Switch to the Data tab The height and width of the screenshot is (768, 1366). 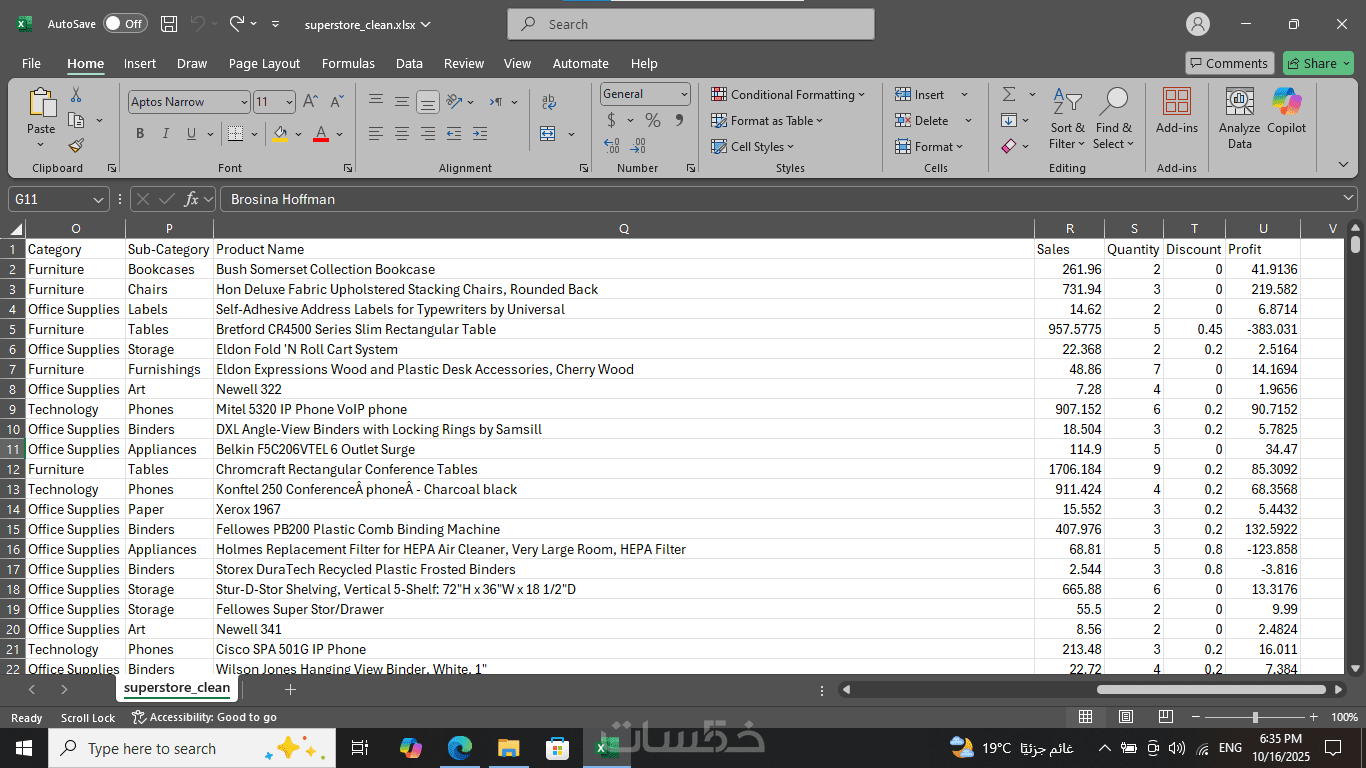[409, 63]
